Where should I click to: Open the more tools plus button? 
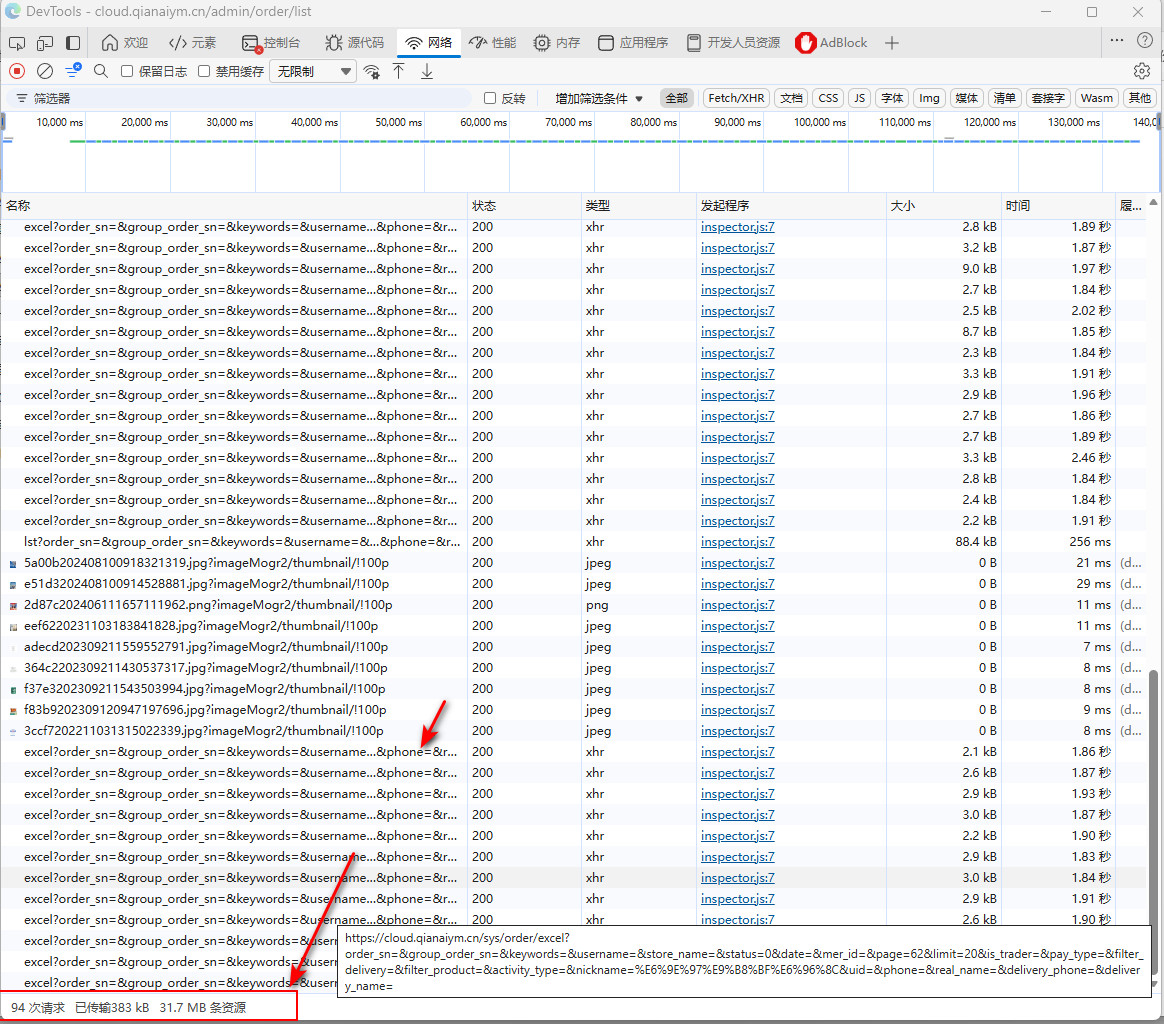[892, 43]
